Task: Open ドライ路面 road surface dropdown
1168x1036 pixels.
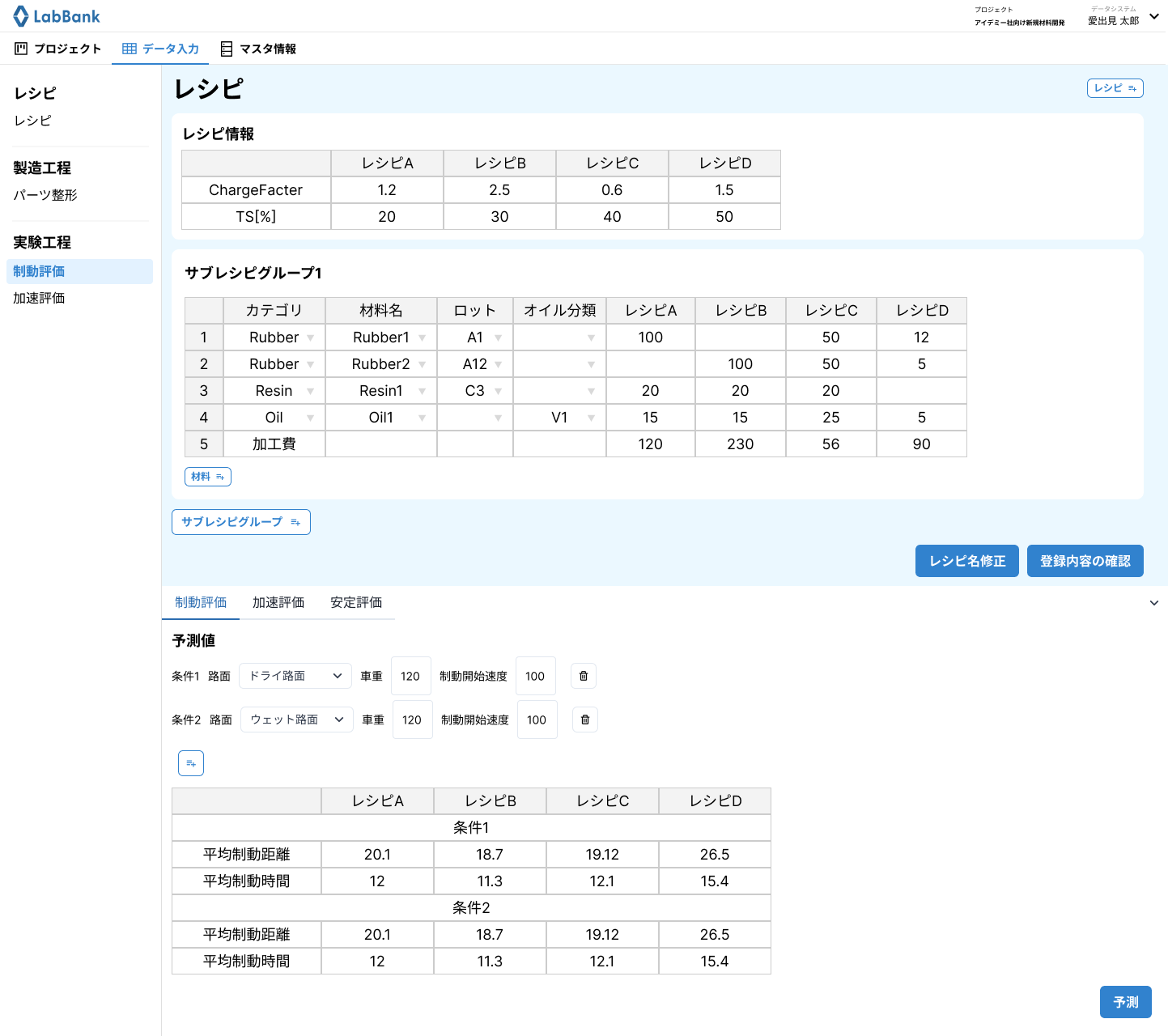Action: (x=295, y=676)
